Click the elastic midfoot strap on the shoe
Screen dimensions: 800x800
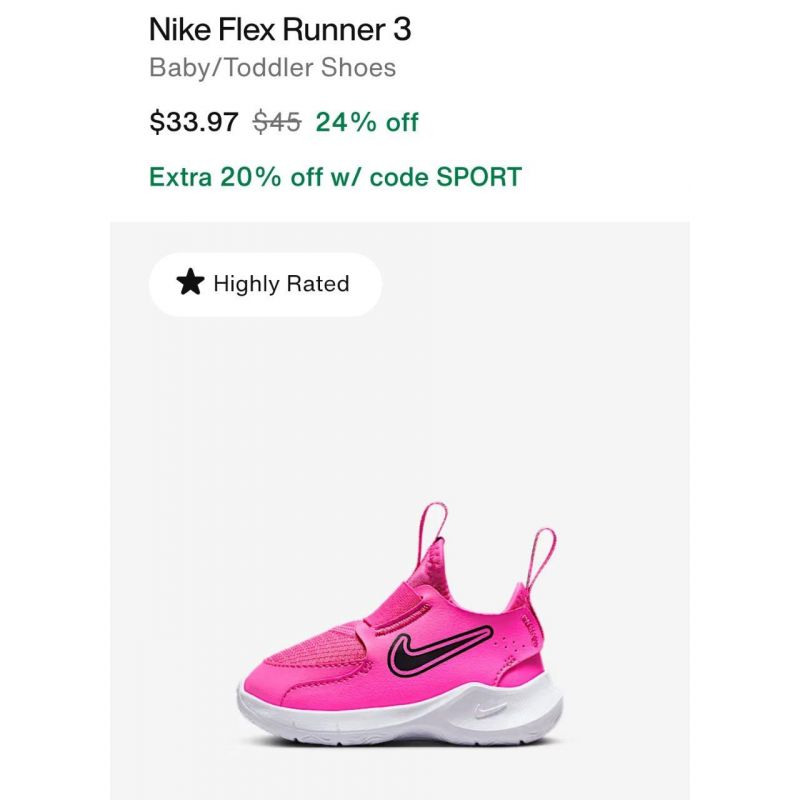pyautogui.click(x=395, y=605)
